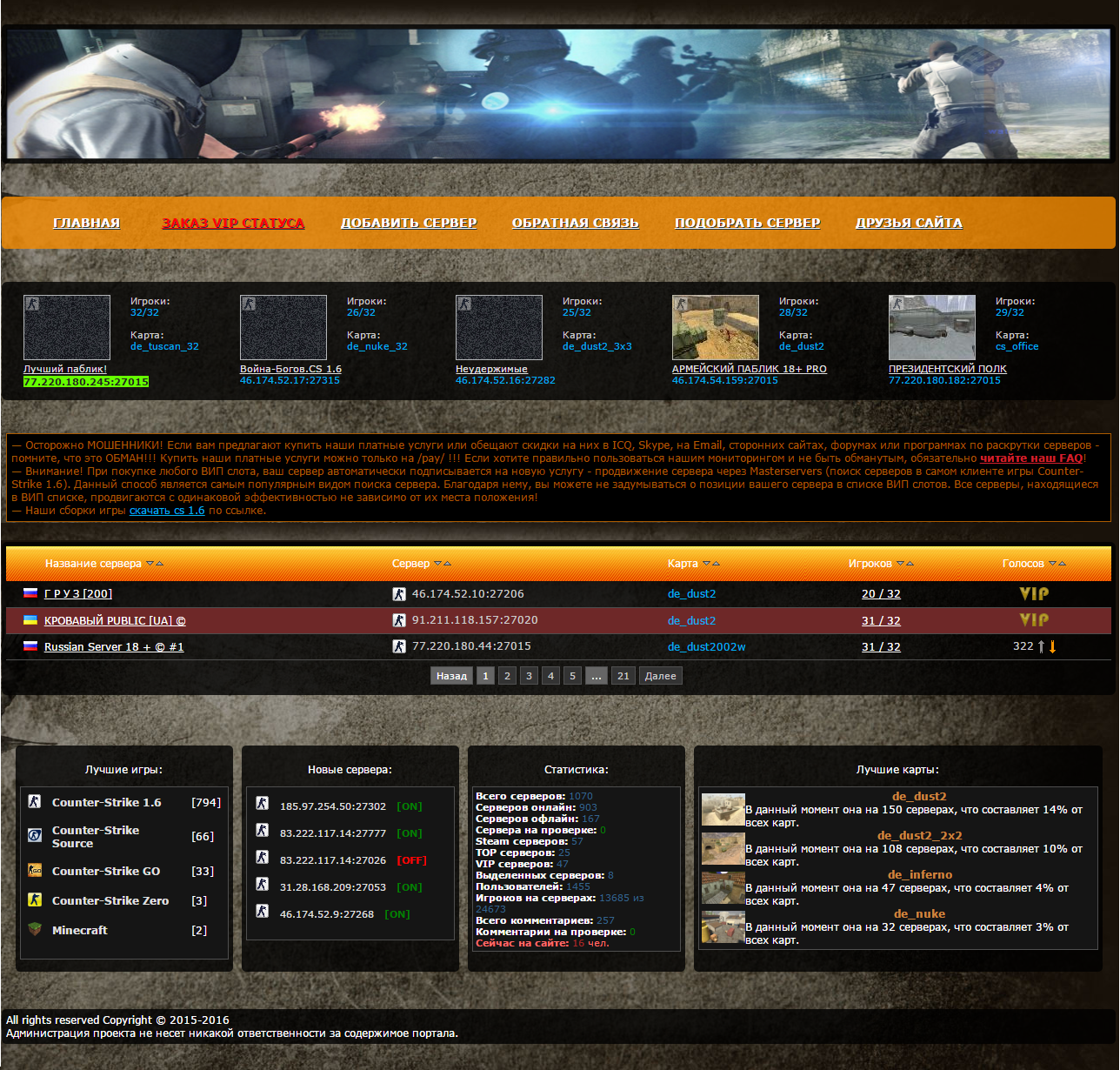Open the ДРУЗЬЯ САЙТА menu item

click(909, 223)
